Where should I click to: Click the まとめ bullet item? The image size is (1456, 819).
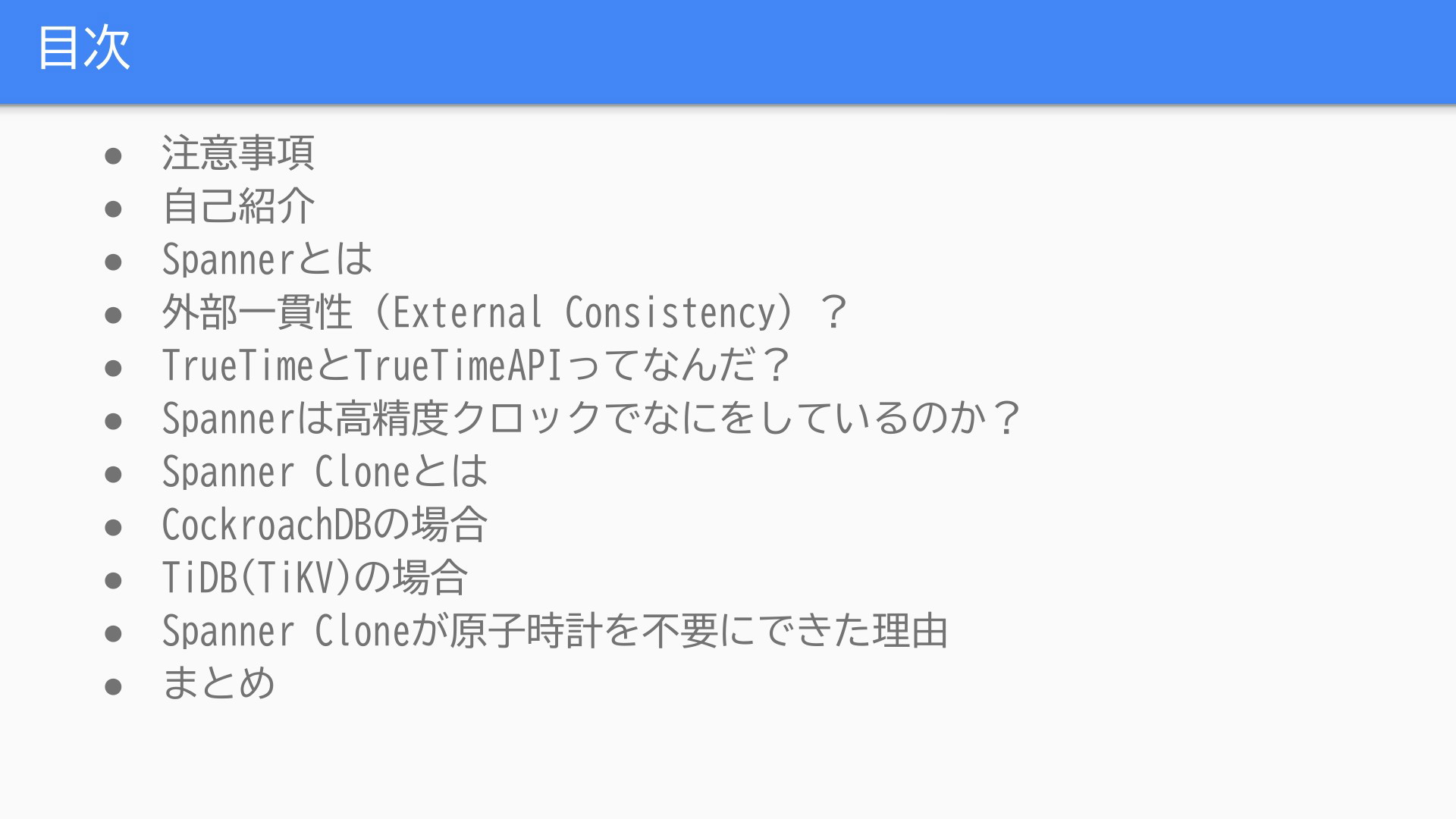[218, 682]
